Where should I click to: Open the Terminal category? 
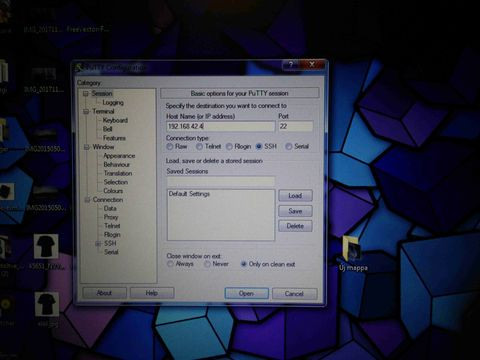point(103,111)
